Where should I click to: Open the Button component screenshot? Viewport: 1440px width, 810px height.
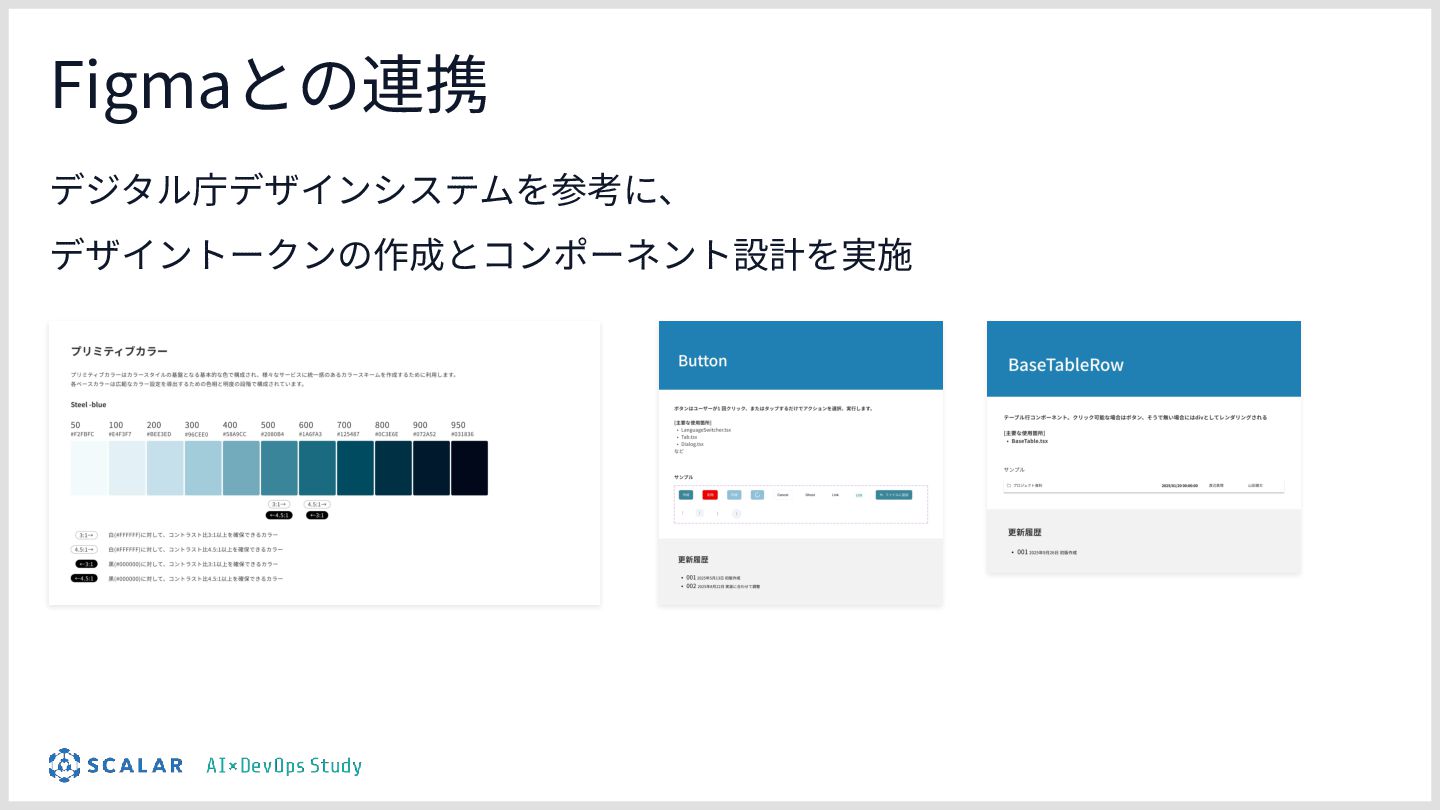(801, 463)
